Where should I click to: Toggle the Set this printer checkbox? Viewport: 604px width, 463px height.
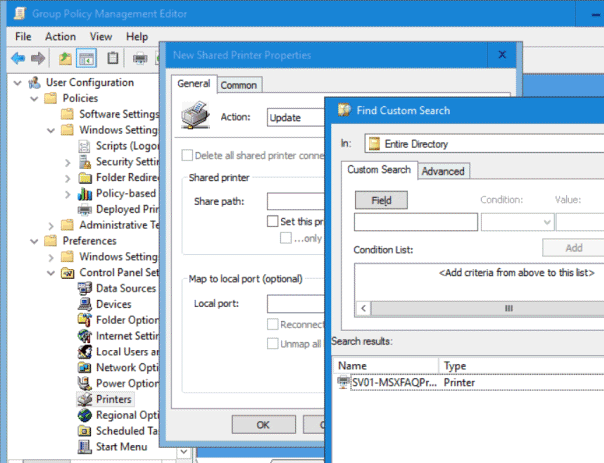point(272,221)
